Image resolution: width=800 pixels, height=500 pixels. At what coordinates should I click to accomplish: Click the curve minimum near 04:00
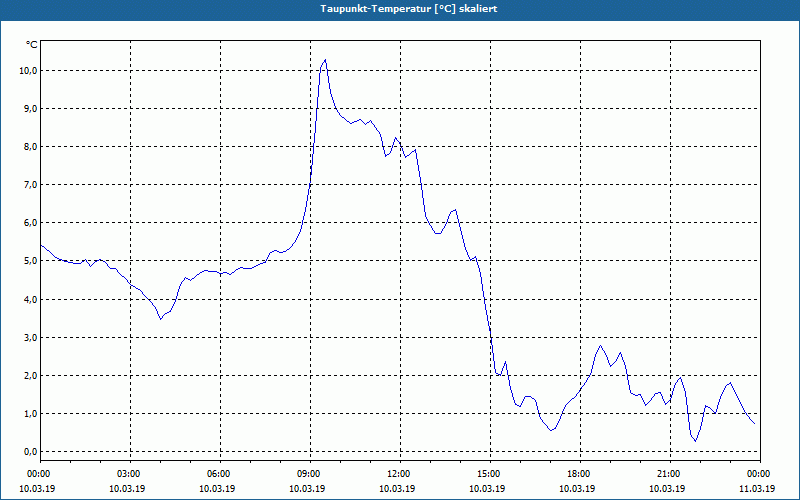(x=161, y=319)
